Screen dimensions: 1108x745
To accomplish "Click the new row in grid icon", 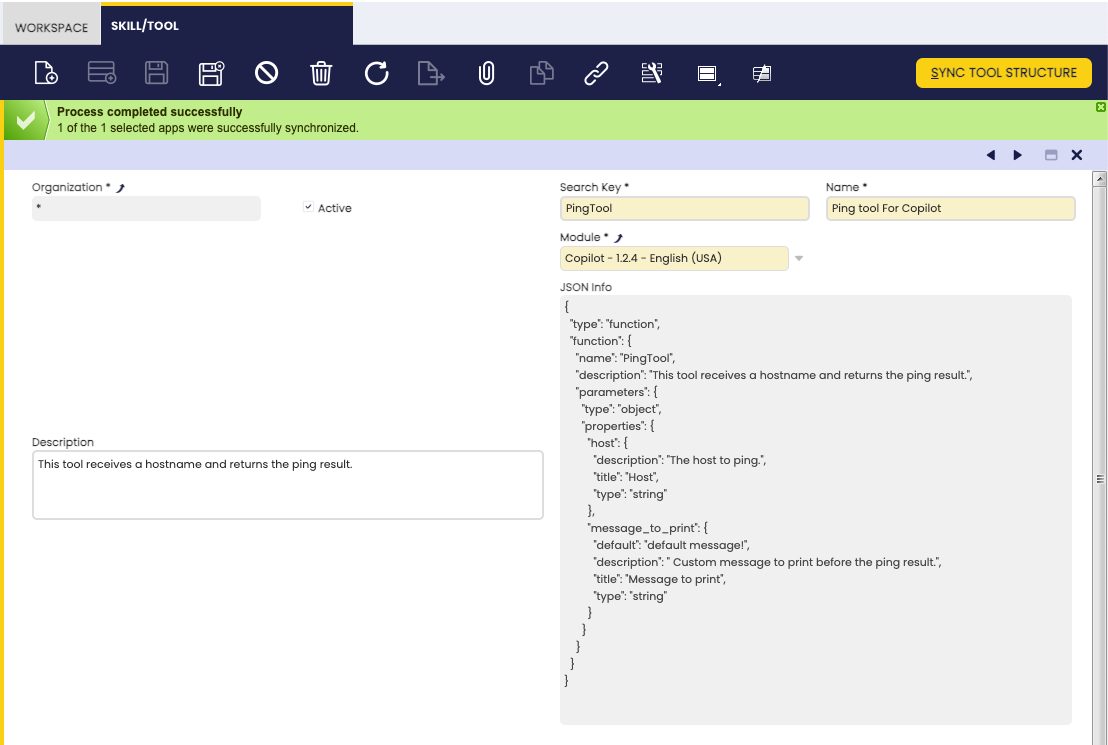I will coord(102,73).
